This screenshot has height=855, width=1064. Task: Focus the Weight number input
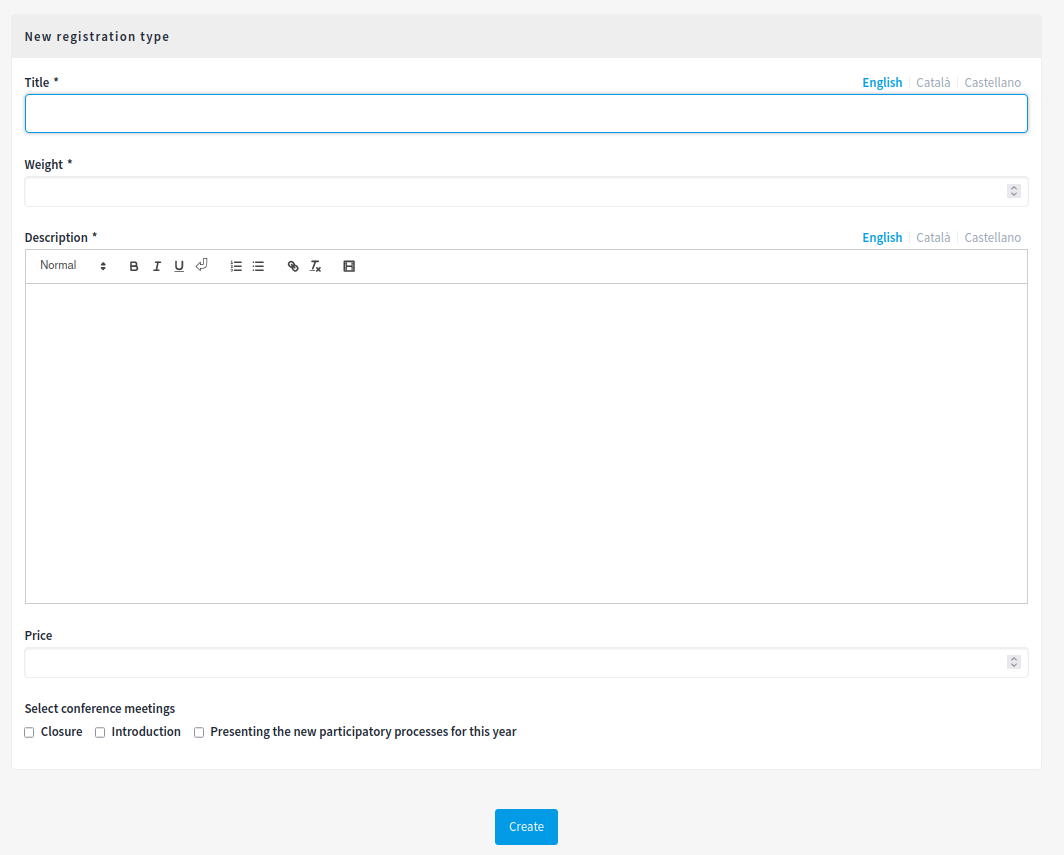[526, 191]
